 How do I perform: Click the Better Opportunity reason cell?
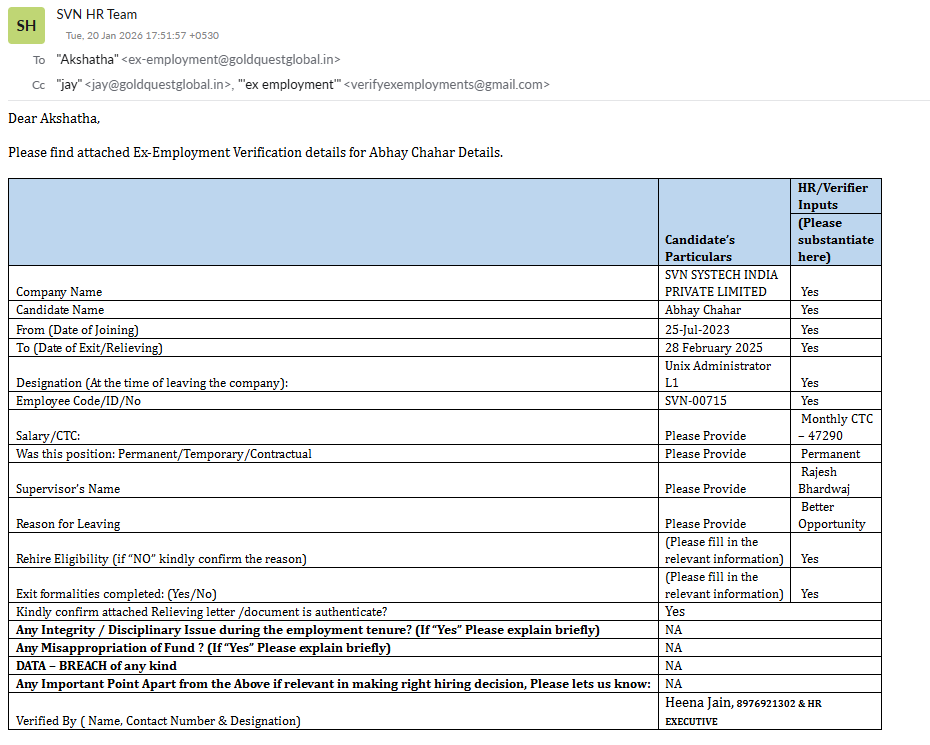click(x=832, y=515)
